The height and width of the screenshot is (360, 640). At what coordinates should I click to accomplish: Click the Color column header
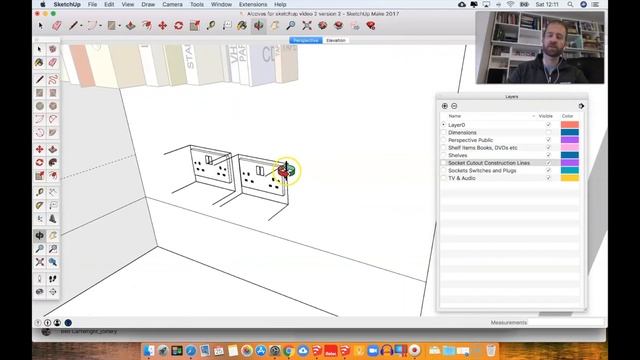point(567,116)
